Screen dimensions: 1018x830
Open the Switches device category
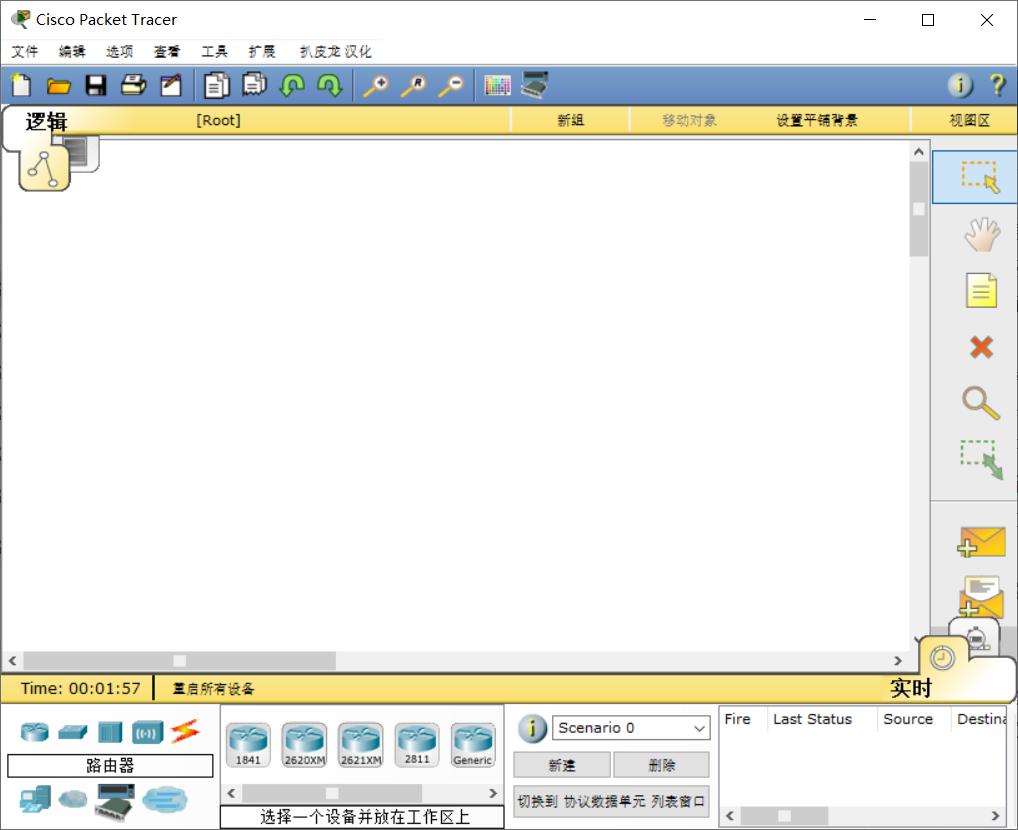point(72,733)
